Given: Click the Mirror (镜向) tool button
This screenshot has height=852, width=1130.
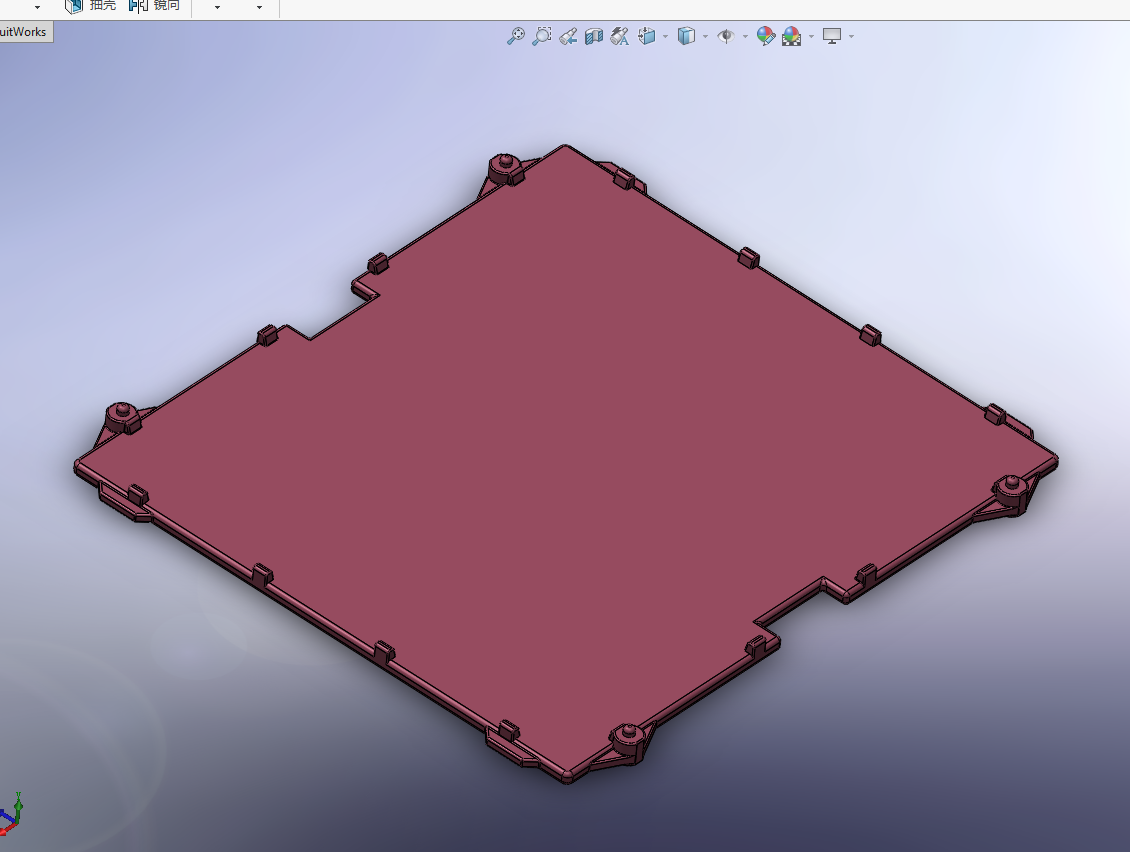Looking at the screenshot, I should [x=154, y=6].
